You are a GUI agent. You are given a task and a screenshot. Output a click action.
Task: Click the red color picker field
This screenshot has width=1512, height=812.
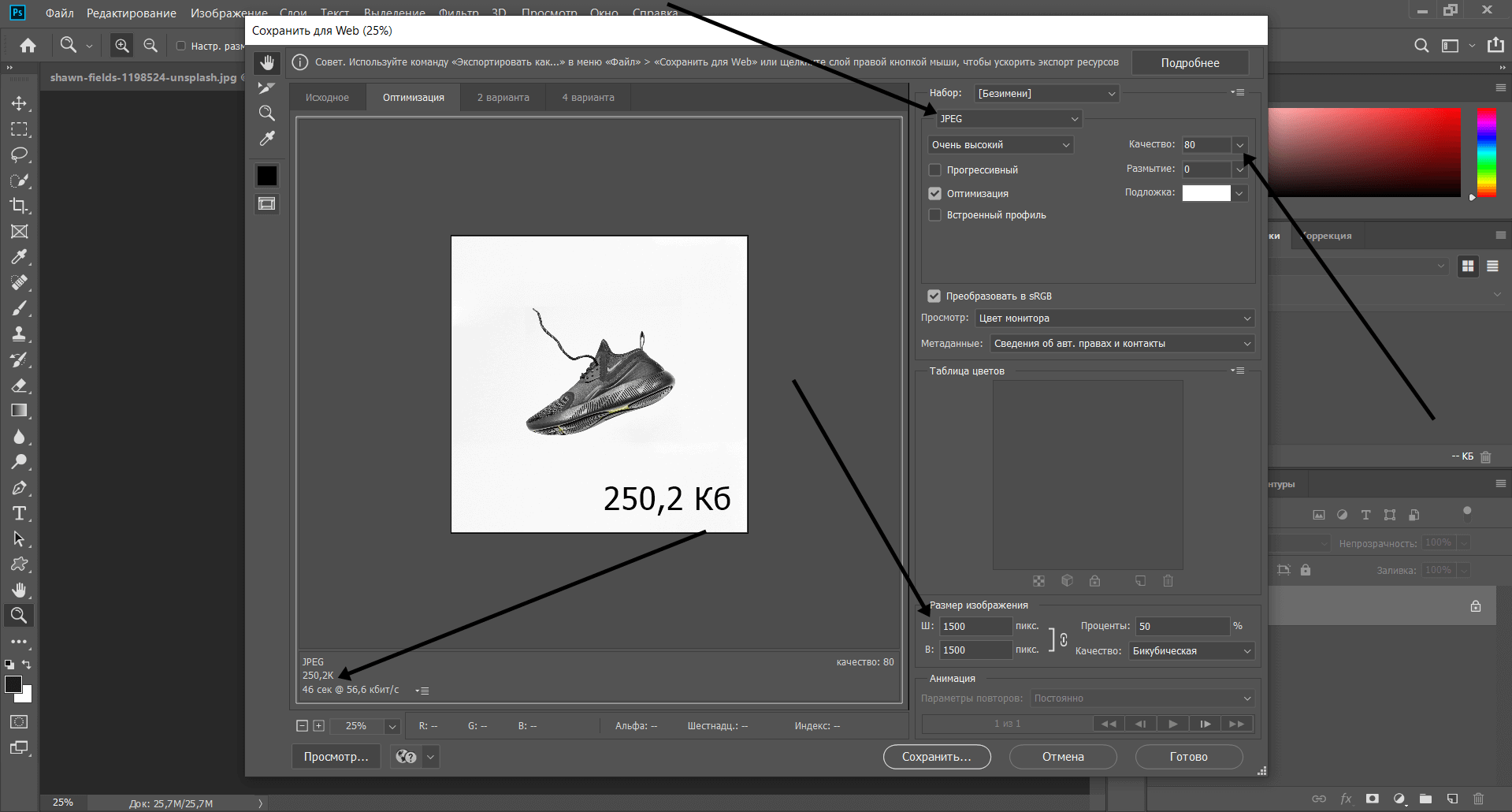pos(1364,152)
